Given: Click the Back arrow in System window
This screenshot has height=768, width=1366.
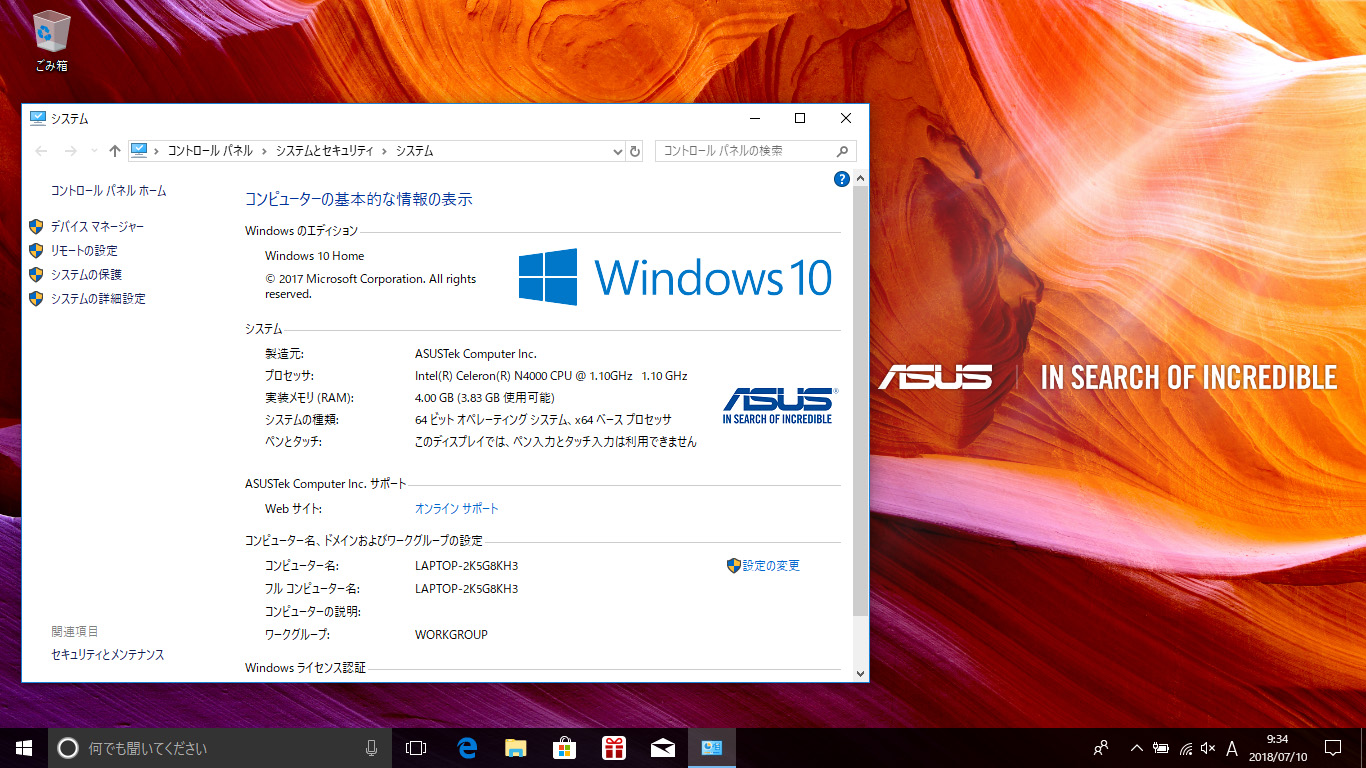Looking at the screenshot, I should [41, 151].
